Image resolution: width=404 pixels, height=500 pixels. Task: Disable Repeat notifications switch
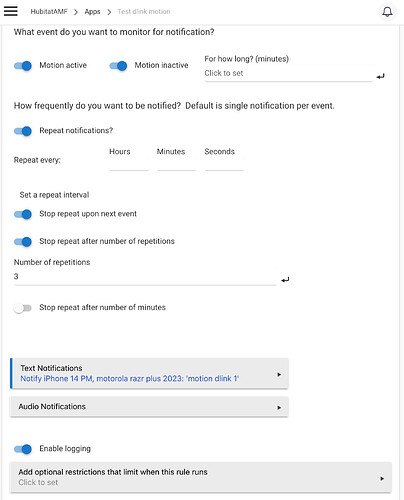tap(23, 131)
